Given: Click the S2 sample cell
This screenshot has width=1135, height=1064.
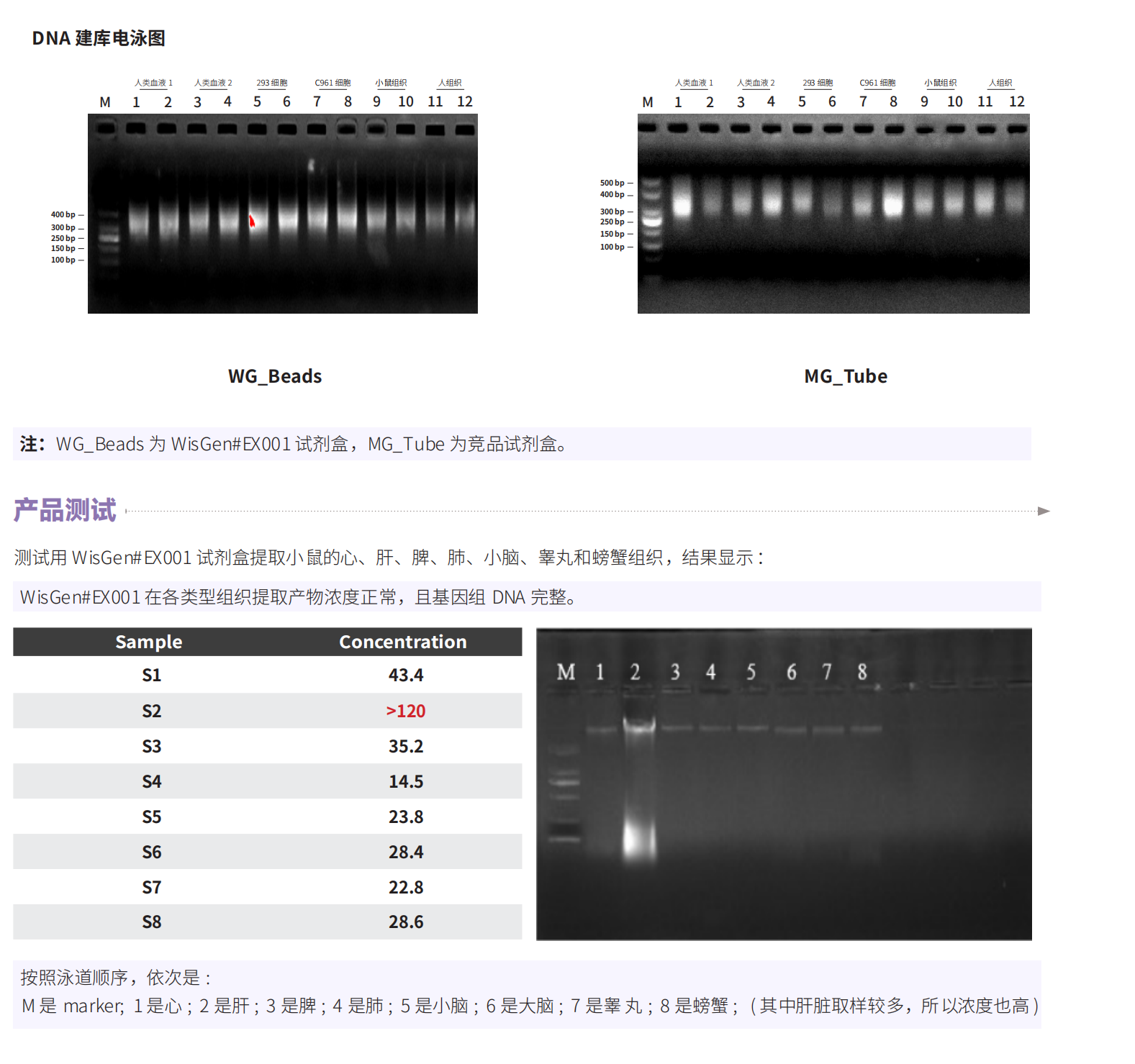Looking at the screenshot, I should 152,711.
